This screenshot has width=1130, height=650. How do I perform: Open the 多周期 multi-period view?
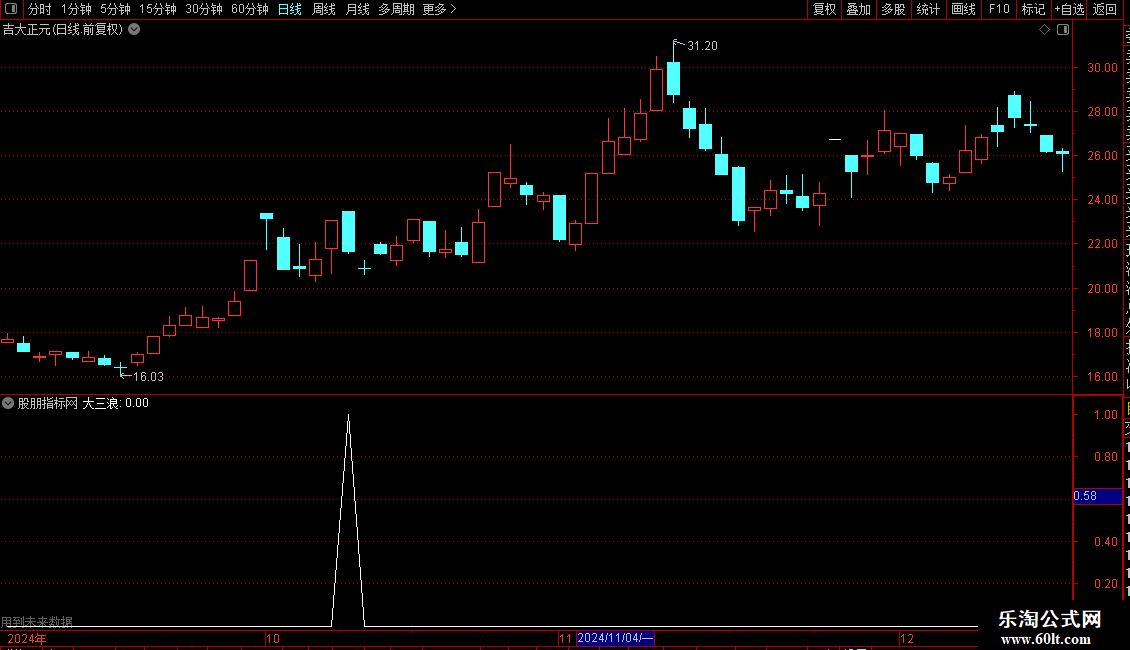(x=396, y=9)
